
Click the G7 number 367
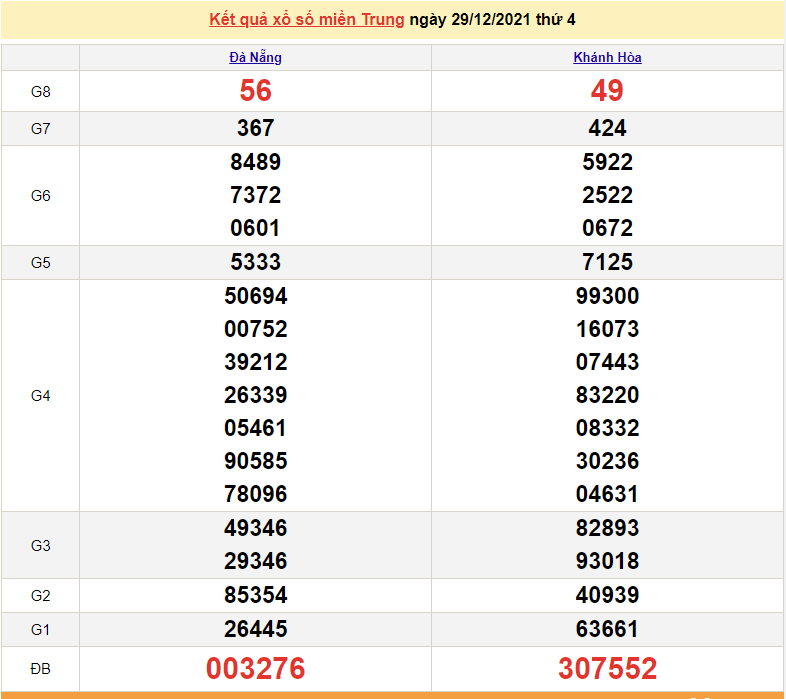point(255,128)
